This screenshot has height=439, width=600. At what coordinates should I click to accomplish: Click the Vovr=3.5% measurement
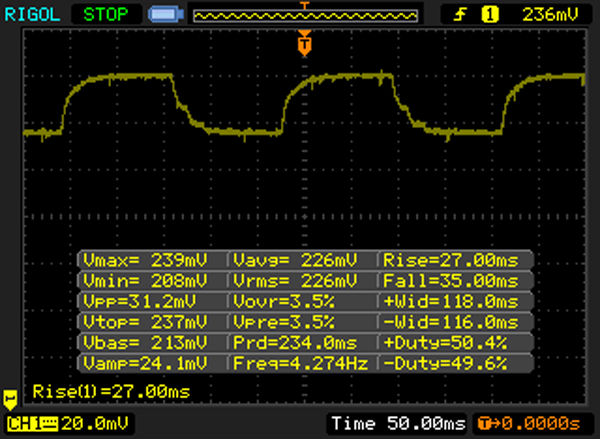[x=284, y=302]
